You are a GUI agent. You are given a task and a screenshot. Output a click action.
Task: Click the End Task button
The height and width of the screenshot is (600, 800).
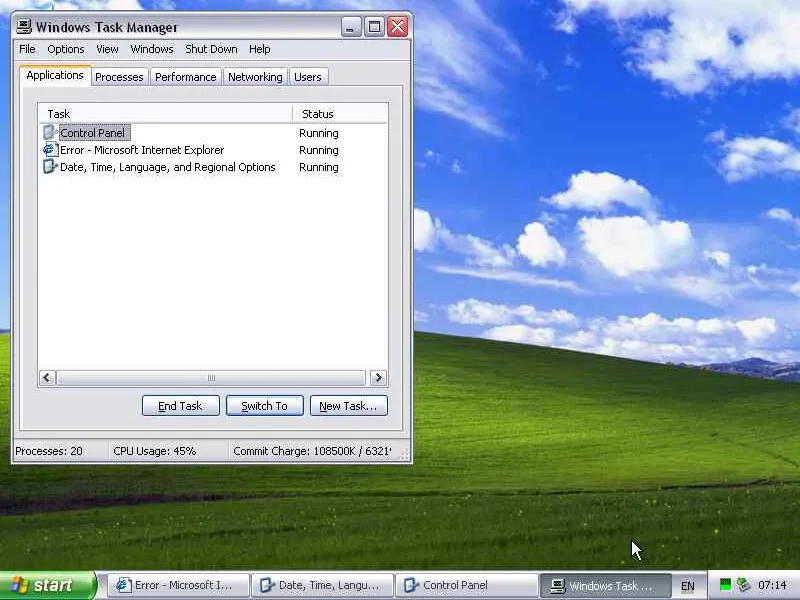tap(181, 406)
